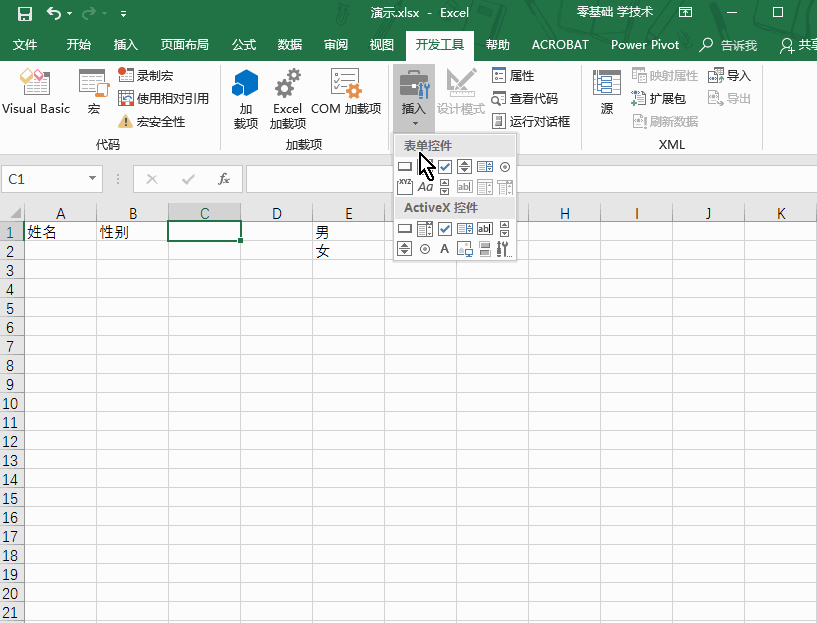The height and width of the screenshot is (623, 817).
Task: Insert ActiveX combo box
Action: 425,229
